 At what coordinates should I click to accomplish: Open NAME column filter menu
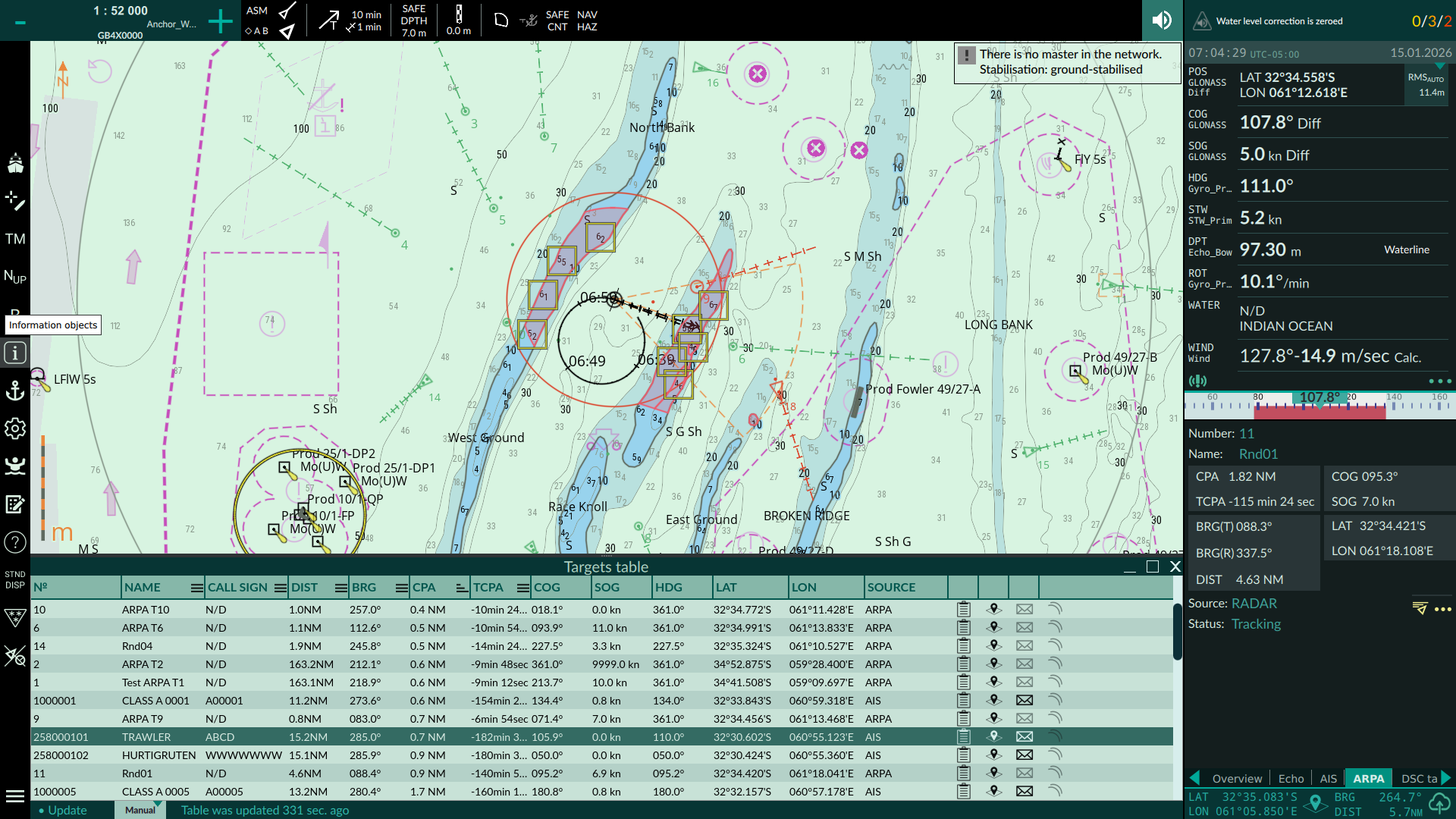point(196,588)
